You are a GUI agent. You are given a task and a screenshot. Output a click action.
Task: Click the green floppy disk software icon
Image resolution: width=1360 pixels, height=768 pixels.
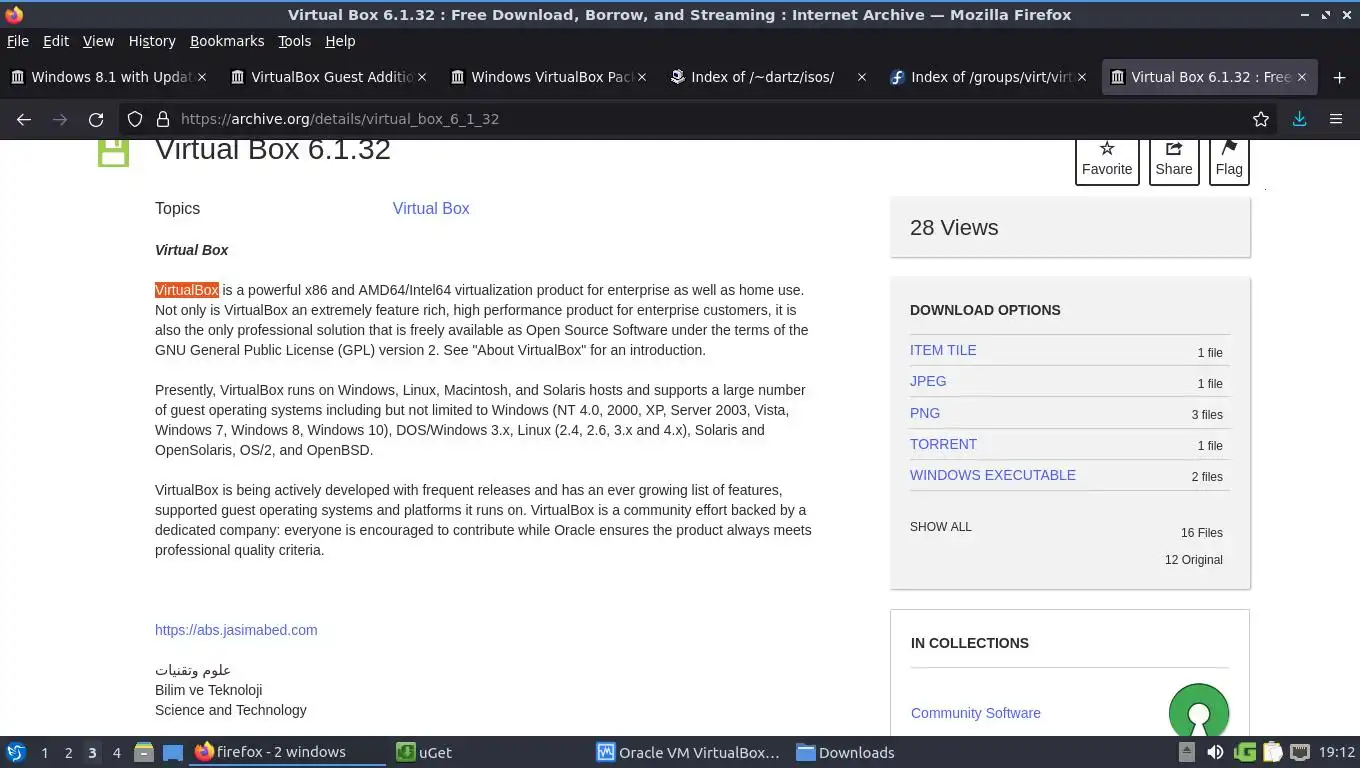click(113, 152)
